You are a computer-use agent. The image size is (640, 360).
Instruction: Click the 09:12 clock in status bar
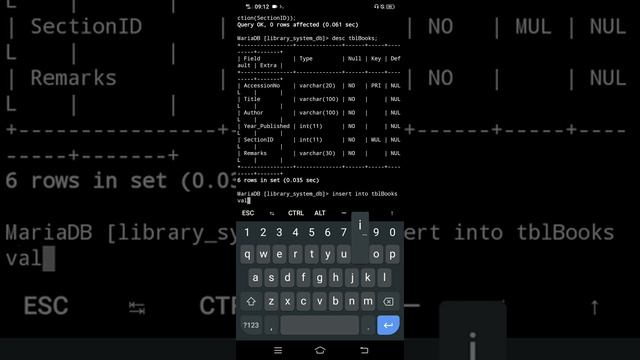click(262, 7)
